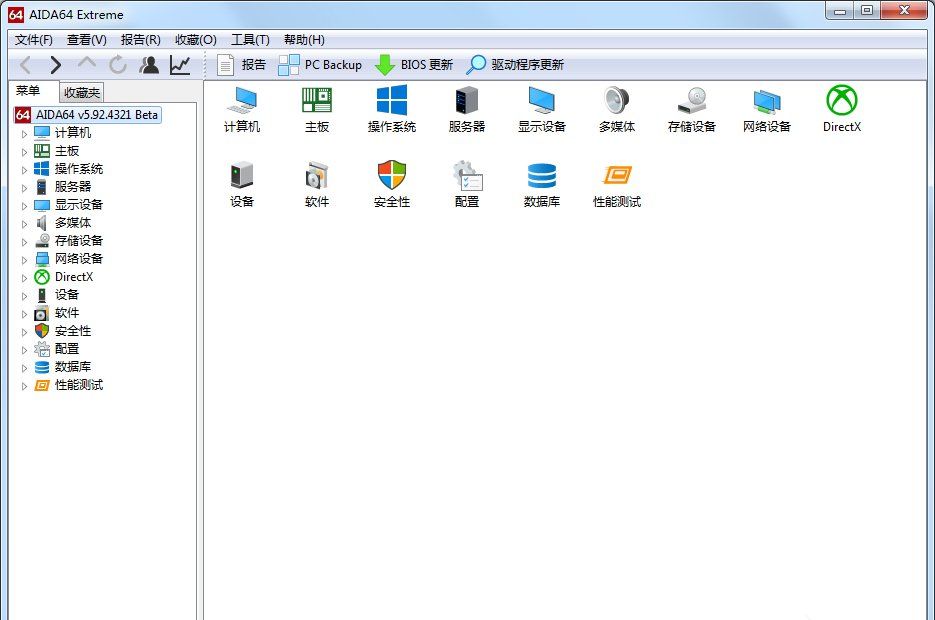Image resolution: width=935 pixels, height=620 pixels.
Task: Click the 驱动程序更新 driver update button
Action: click(x=515, y=65)
